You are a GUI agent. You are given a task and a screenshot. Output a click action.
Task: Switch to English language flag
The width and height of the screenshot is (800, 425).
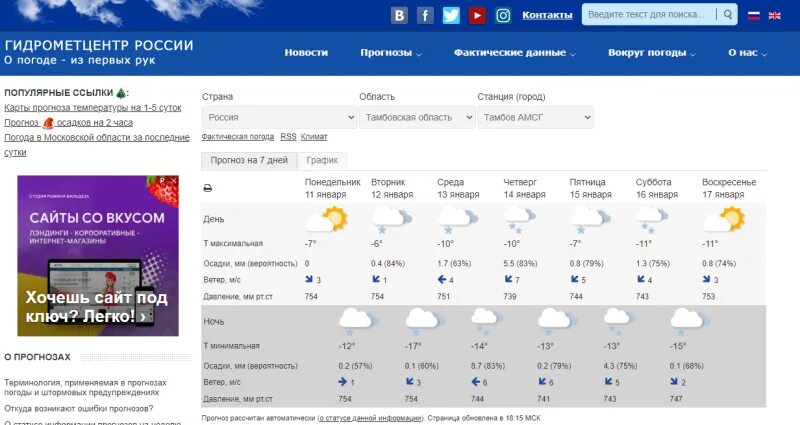pyautogui.click(x=774, y=15)
